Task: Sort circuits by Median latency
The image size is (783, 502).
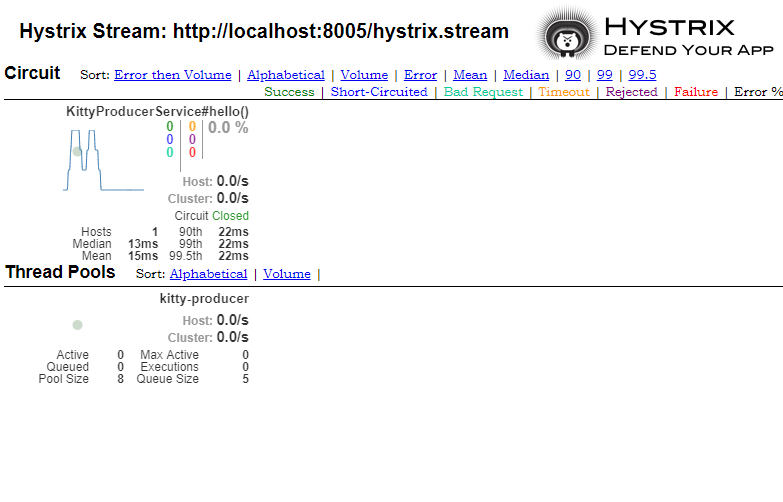Action: pyautogui.click(x=526, y=75)
